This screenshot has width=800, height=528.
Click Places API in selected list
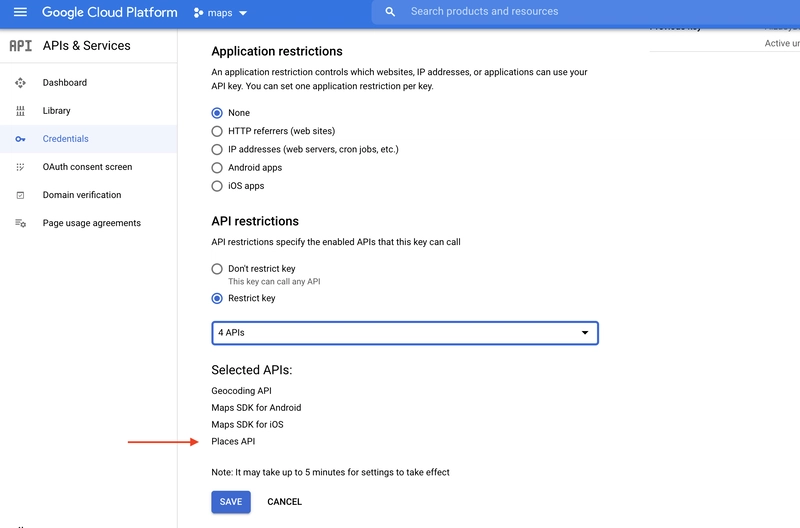tap(233, 441)
